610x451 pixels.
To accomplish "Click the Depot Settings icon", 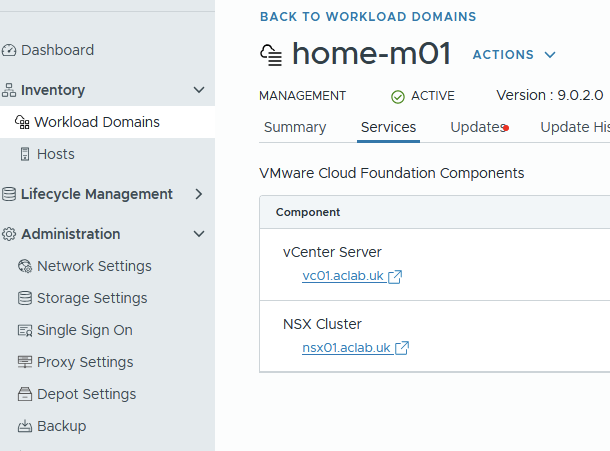I will [x=26, y=394].
